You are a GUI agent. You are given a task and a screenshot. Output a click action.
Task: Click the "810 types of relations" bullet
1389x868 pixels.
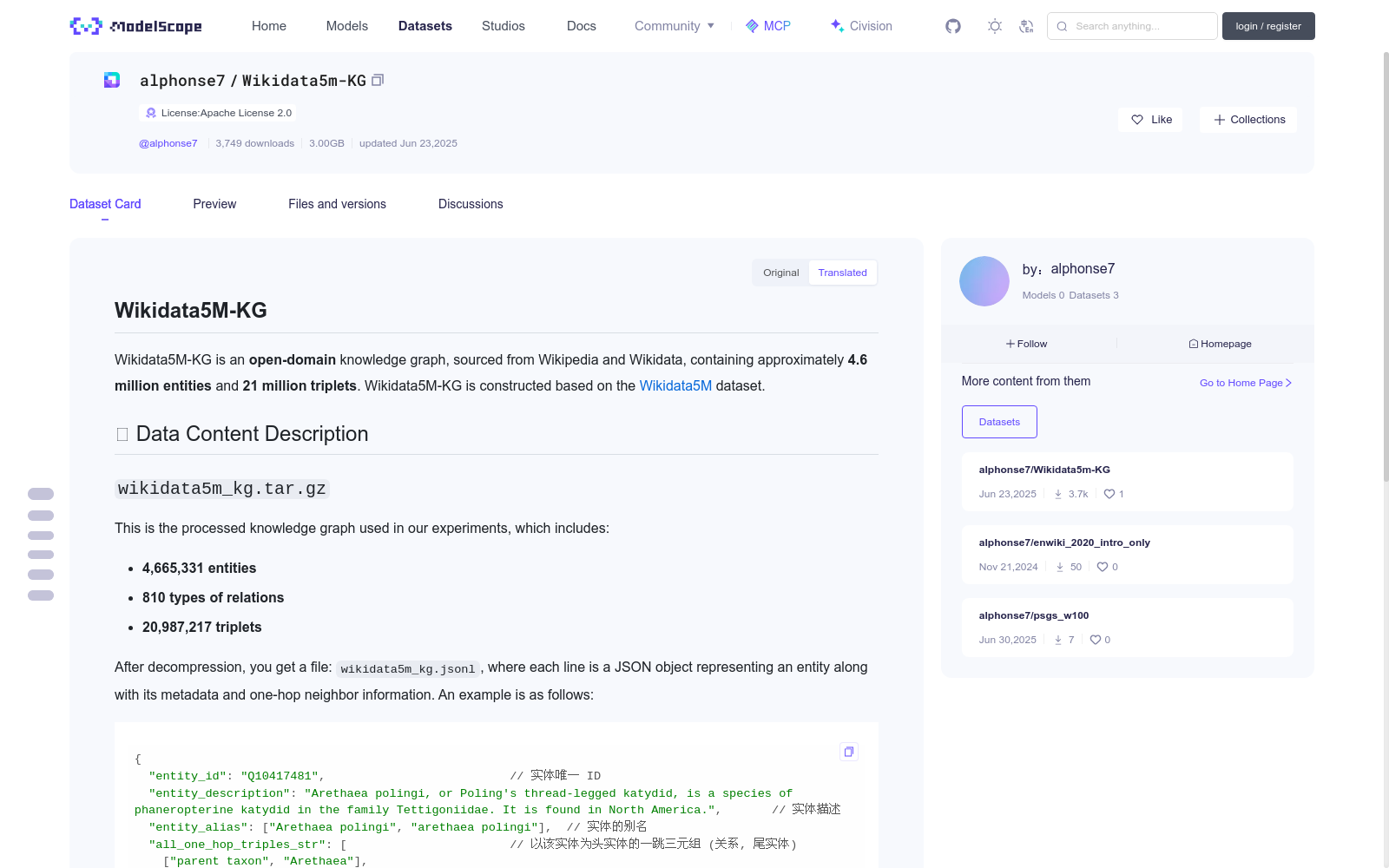(x=214, y=597)
